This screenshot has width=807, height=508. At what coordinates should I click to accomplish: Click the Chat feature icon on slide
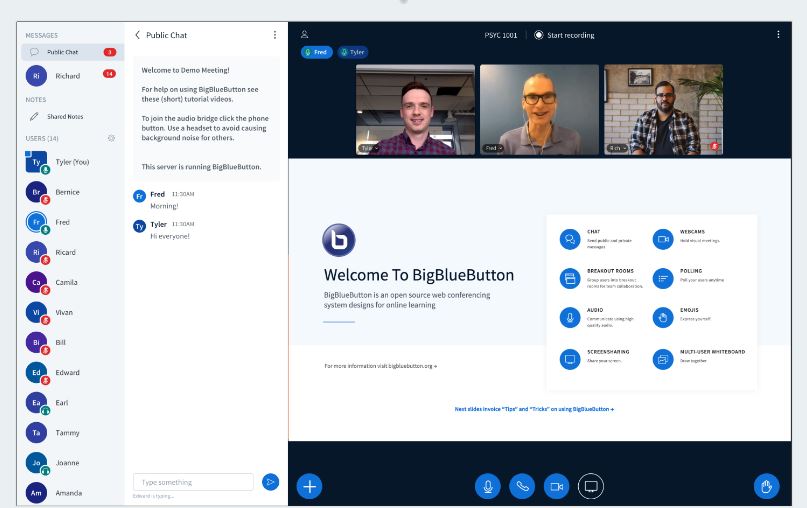(x=570, y=239)
